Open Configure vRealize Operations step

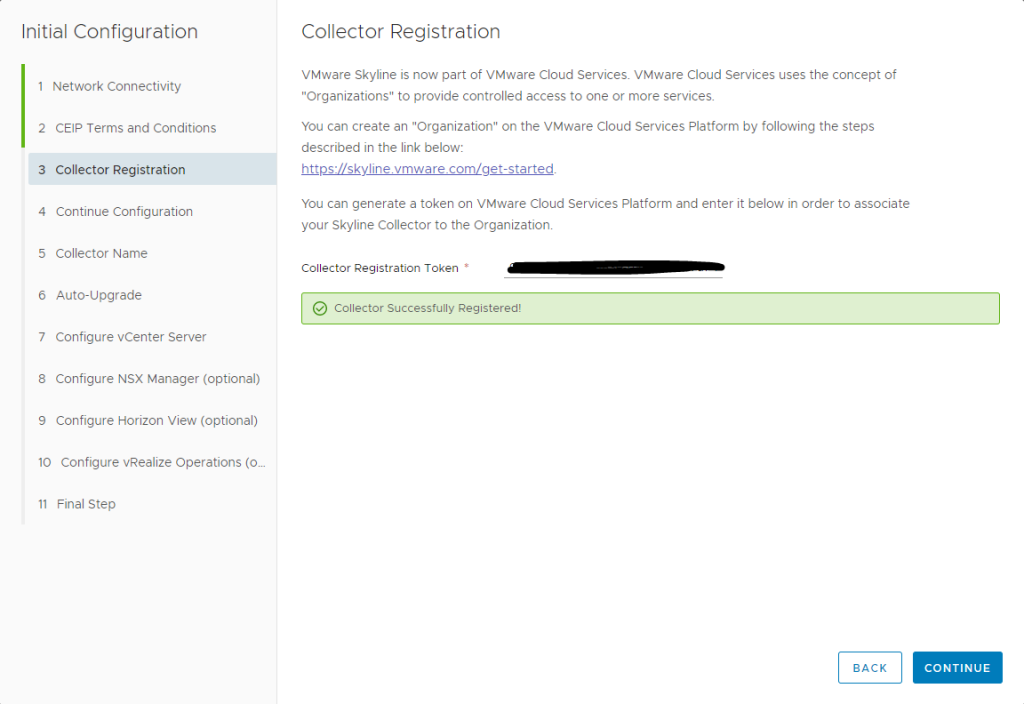pos(152,462)
